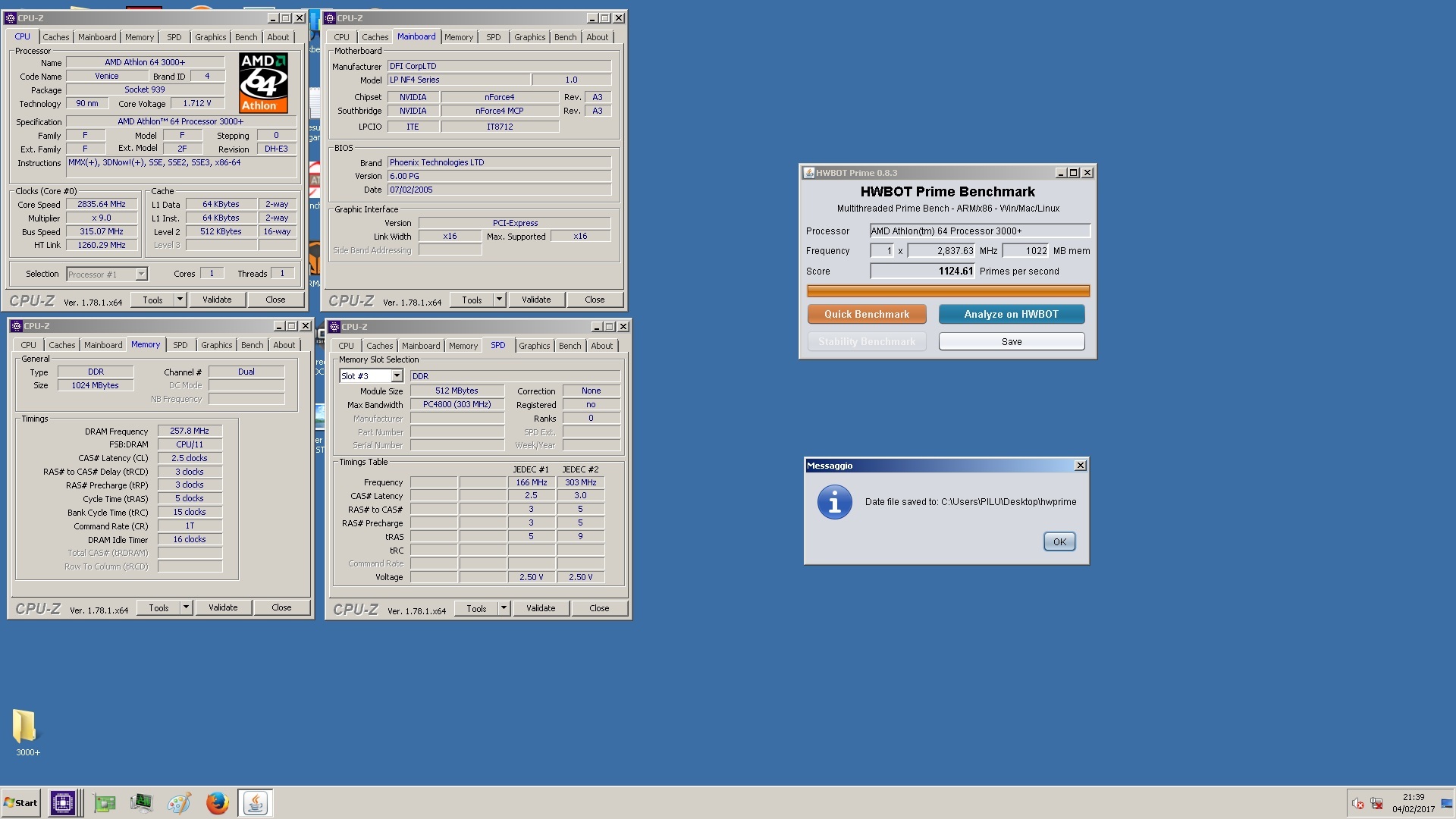Minimize the HWBOT Prime window
This screenshot has height=819, width=1456.
point(1061,173)
